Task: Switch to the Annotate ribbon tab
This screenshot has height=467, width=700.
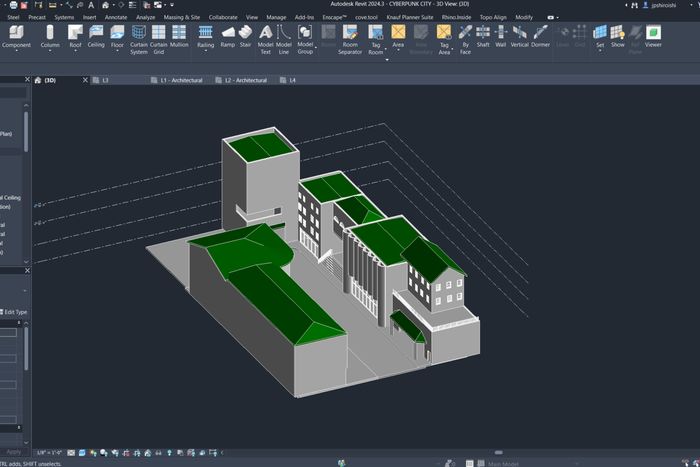Action: (116, 17)
